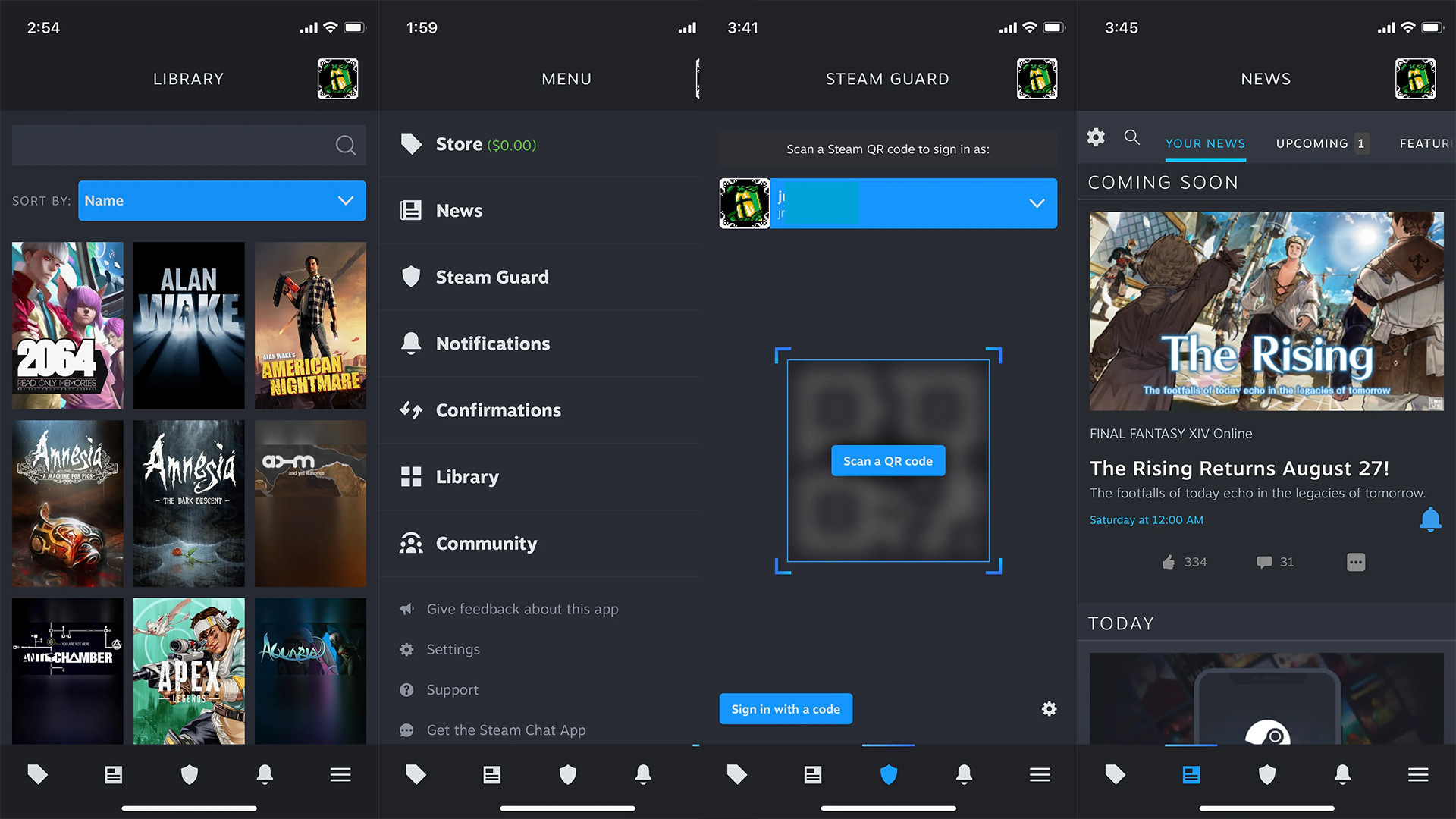Open the Alan Wake game cover
The width and height of the screenshot is (1456, 819).
coord(189,325)
